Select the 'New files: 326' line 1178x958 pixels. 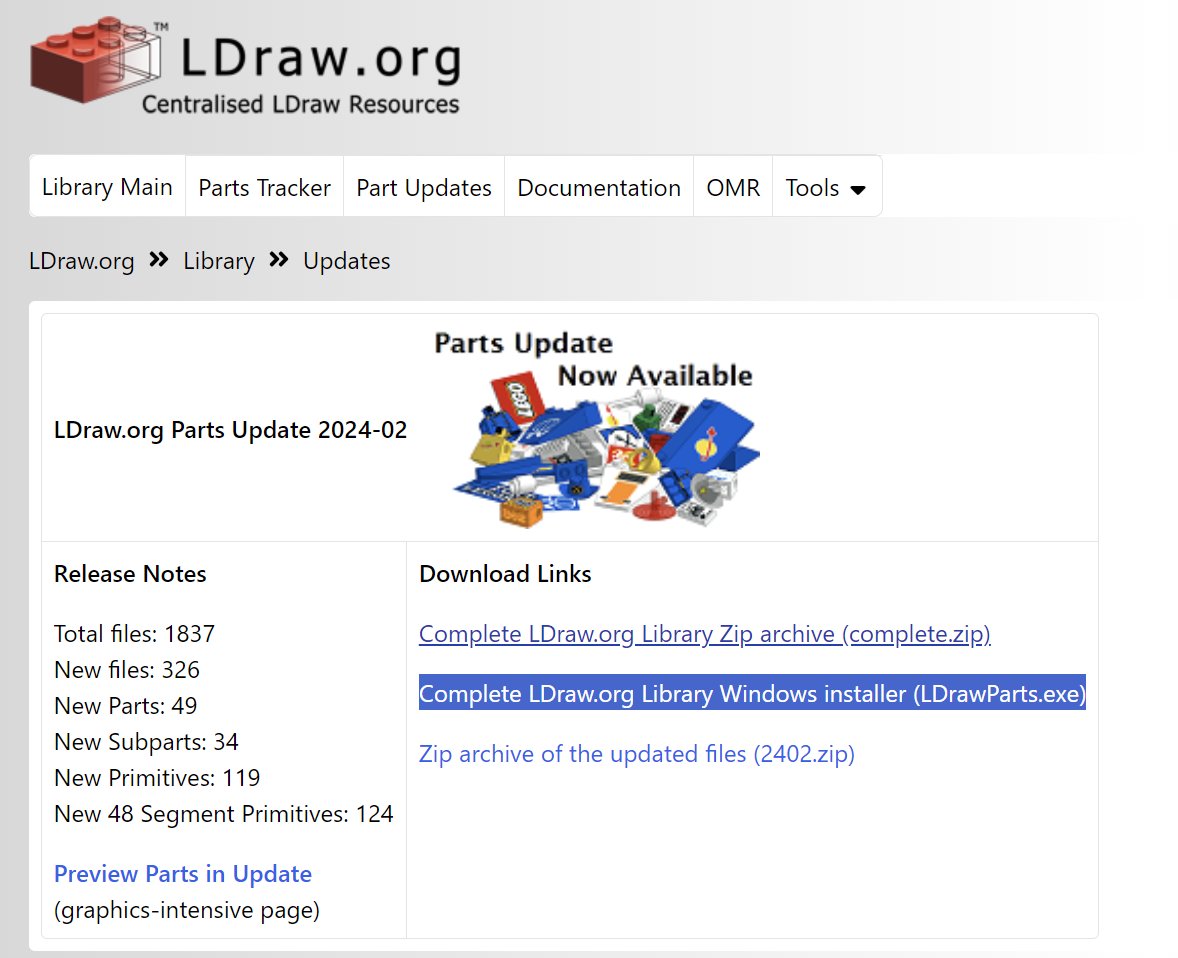(x=127, y=669)
